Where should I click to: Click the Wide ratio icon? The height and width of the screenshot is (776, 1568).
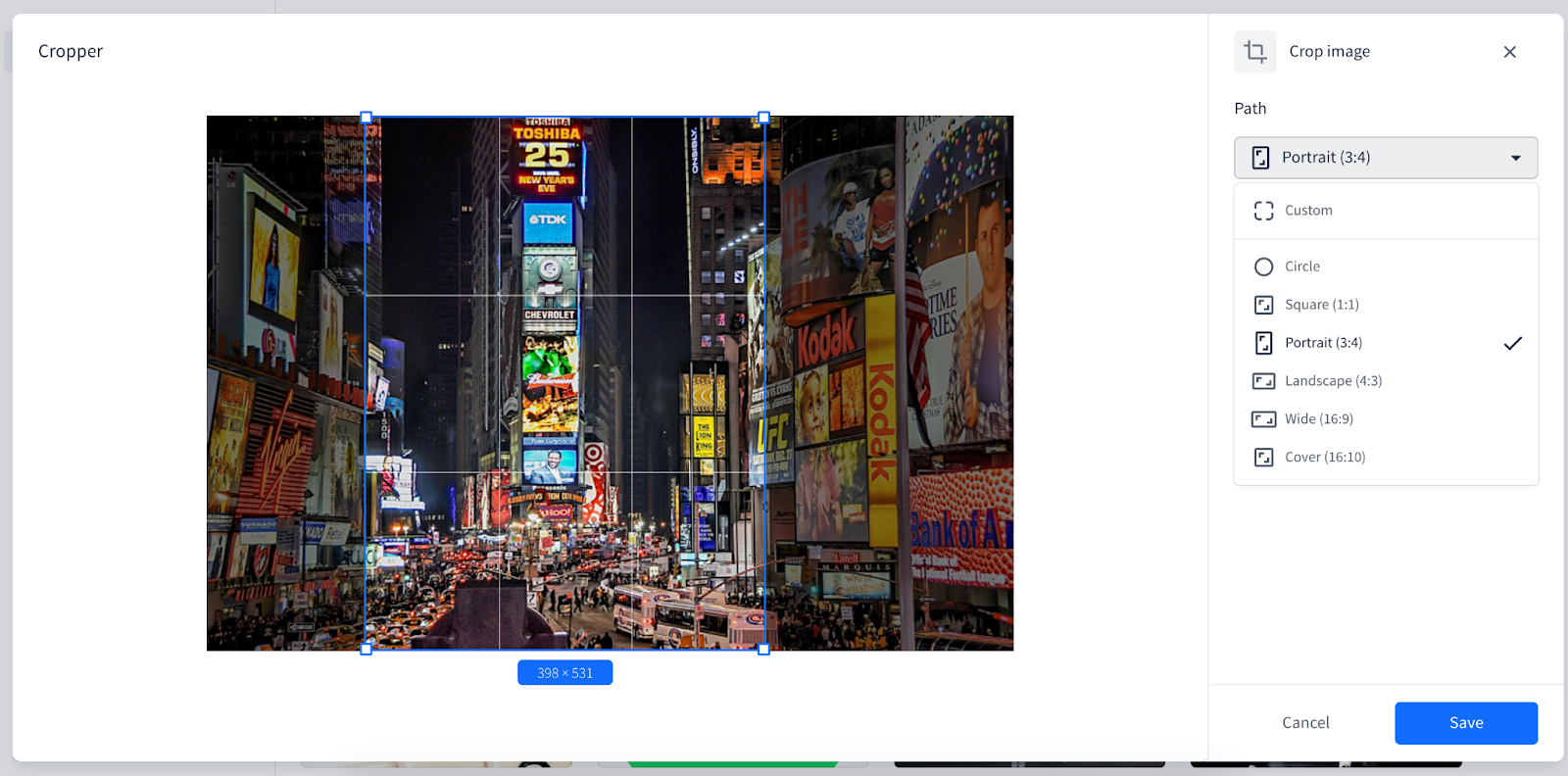pyautogui.click(x=1264, y=419)
